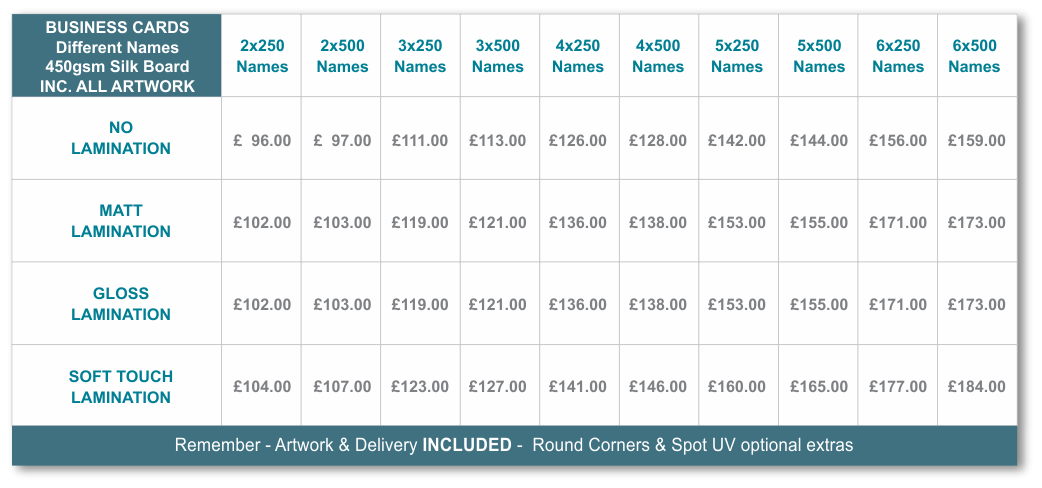Click the £177.00 soft touch price
This screenshot has width=1042, height=488.
898,386
